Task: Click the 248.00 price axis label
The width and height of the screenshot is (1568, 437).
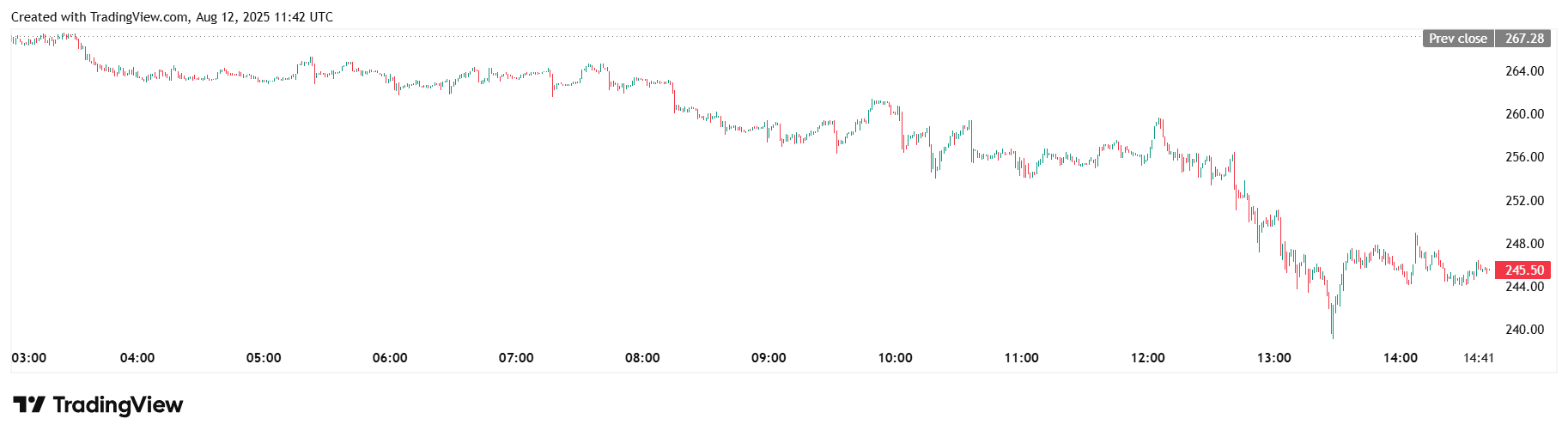Action: (1524, 244)
